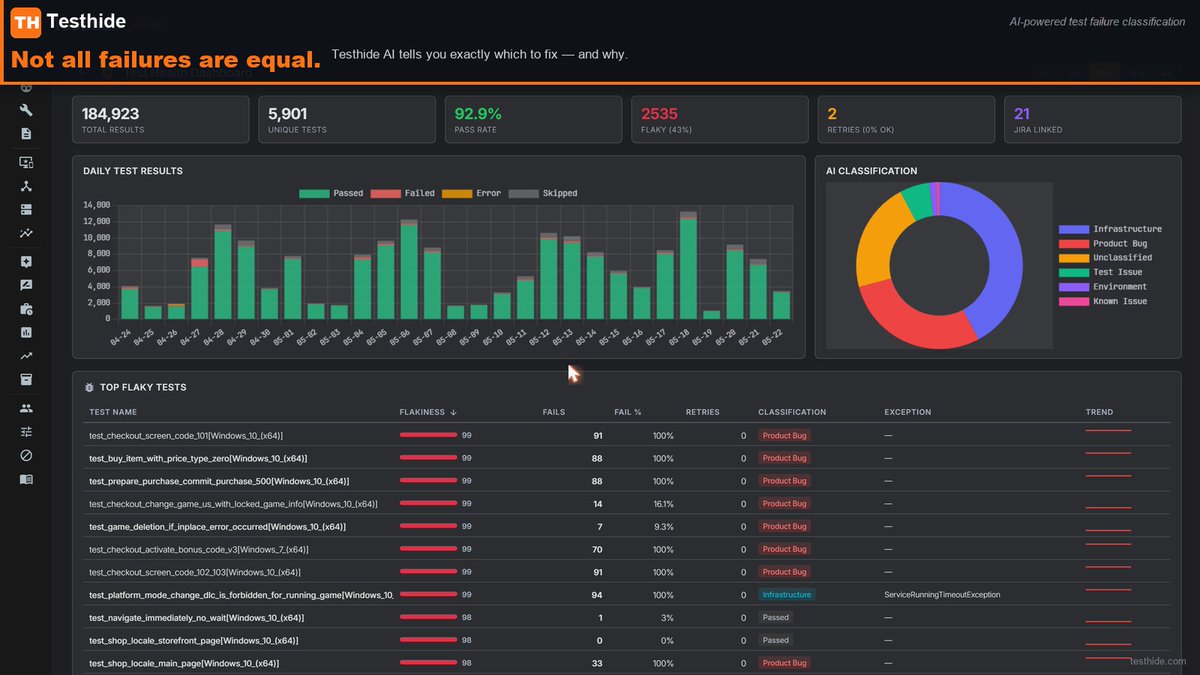The image size is (1200, 675).
Task: Open the blocked circle sidebar icon
Action: pyautogui.click(x=27, y=455)
